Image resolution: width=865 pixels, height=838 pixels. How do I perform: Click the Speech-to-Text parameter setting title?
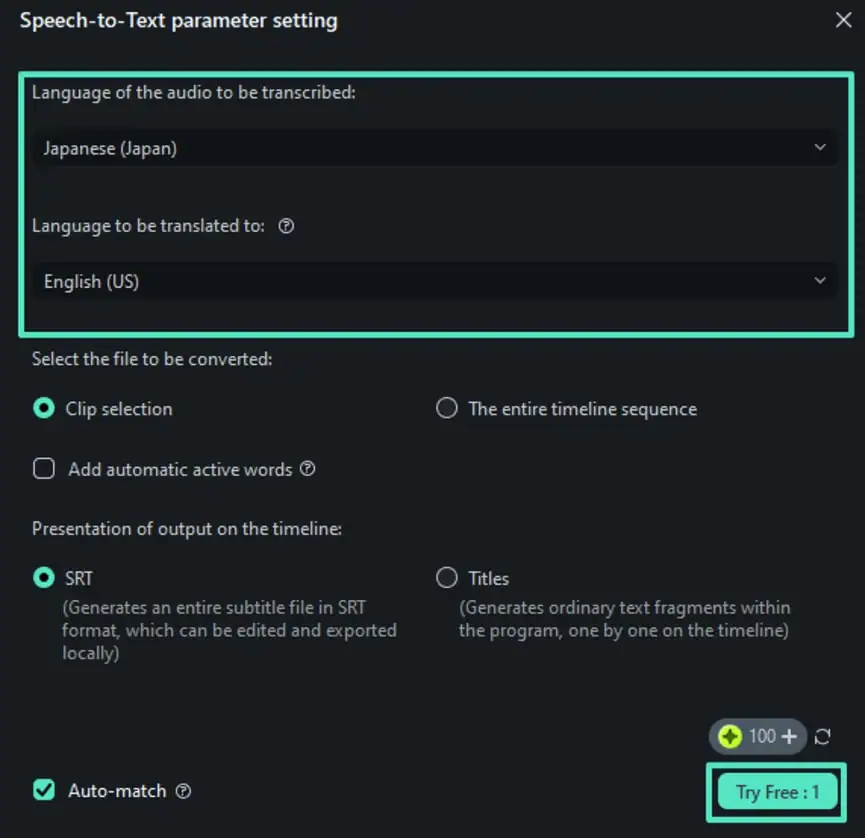pyautogui.click(x=179, y=20)
